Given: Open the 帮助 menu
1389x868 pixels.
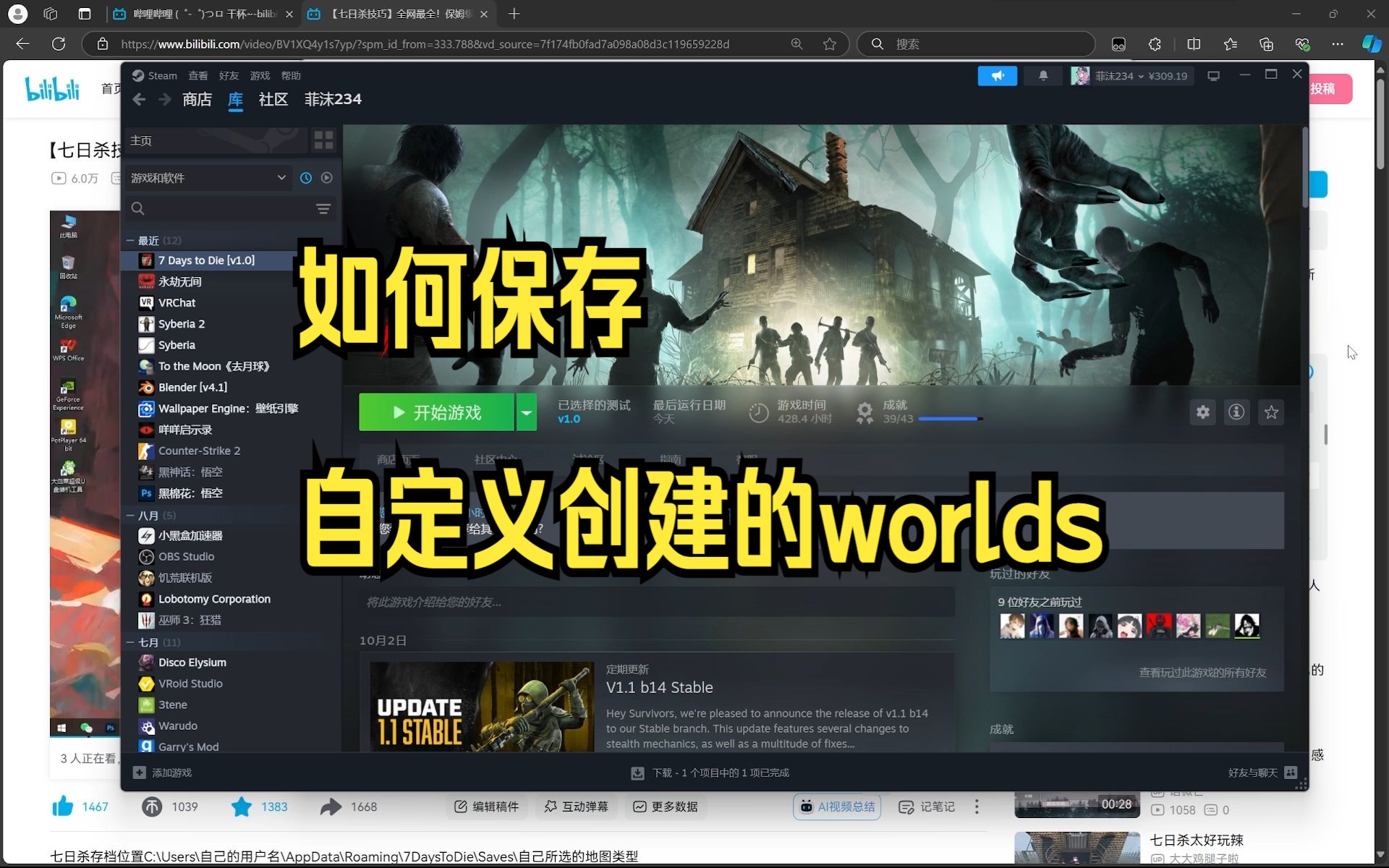Looking at the screenshot, I should (x=291, y=76).
